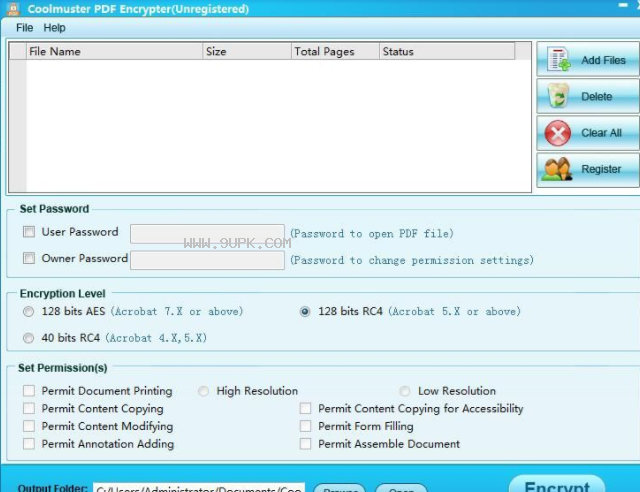Choose Low Resolution printing option
Viewport: 640px width, 492px height.
coord(404,391)
